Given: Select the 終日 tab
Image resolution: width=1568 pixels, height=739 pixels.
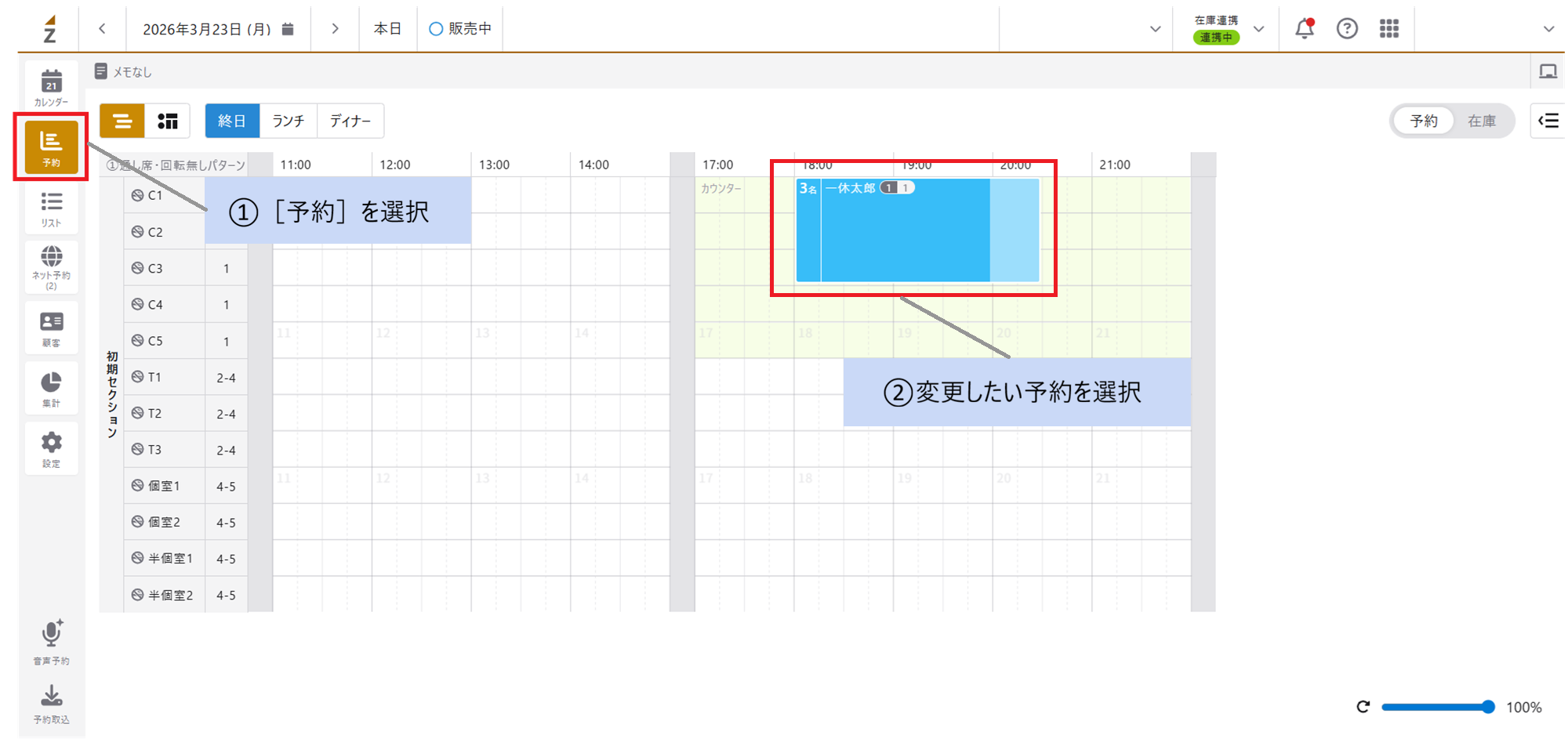Looking at the screenshot, I should pyautogui.click(x=232, y=121).
